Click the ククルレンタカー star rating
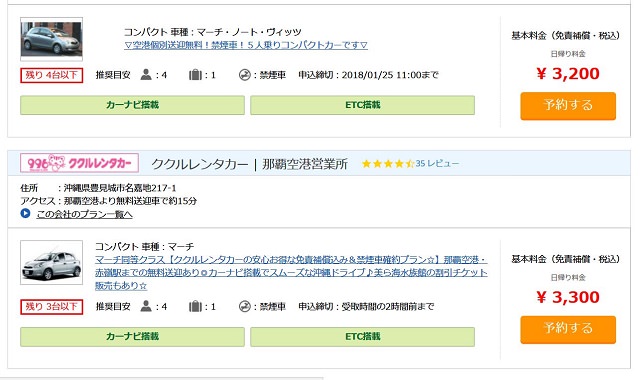This screenshot has height=380, width=640. [388, 164]
